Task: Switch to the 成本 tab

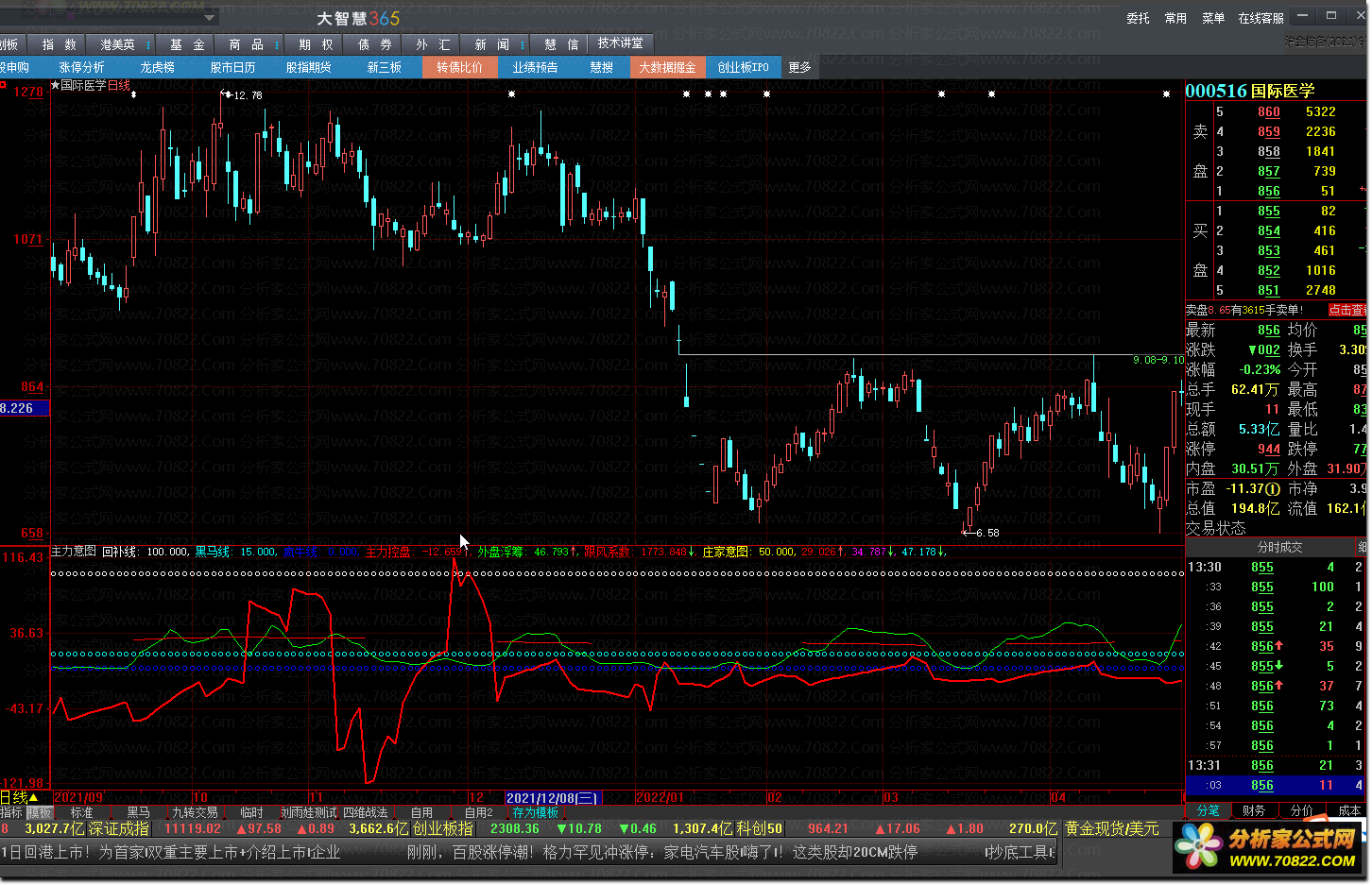Action: click(x=1348, y=810)
